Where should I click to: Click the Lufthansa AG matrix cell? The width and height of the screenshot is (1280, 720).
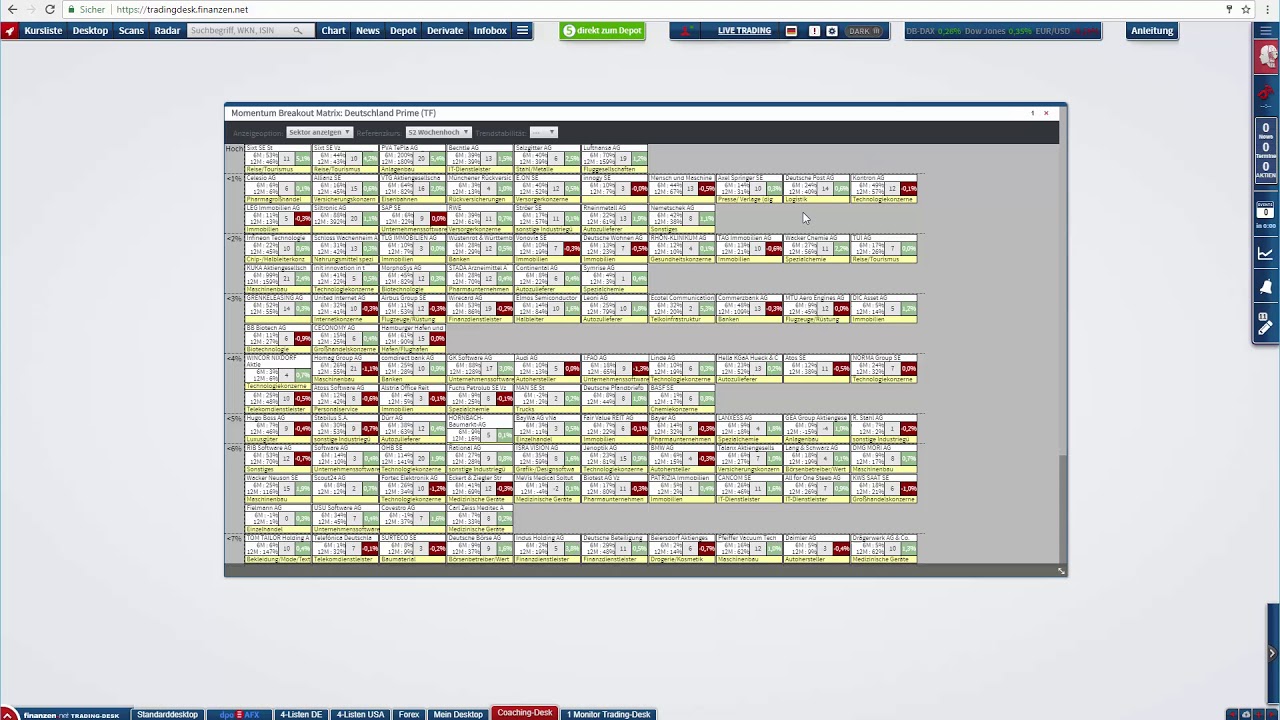(x=615, y=158)
